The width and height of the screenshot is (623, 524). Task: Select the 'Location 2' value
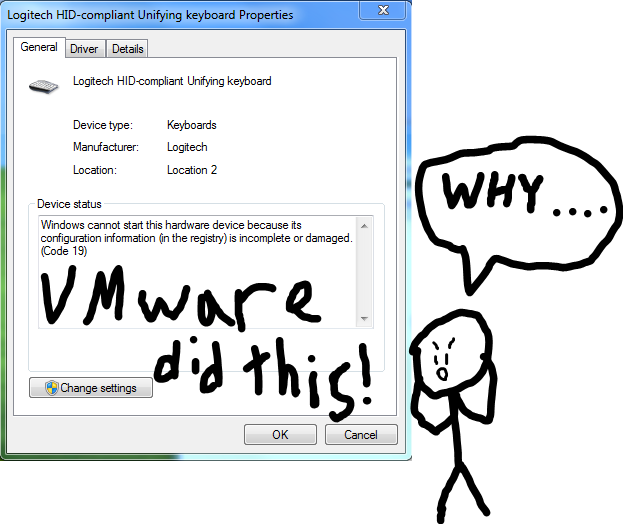point(192,170)
